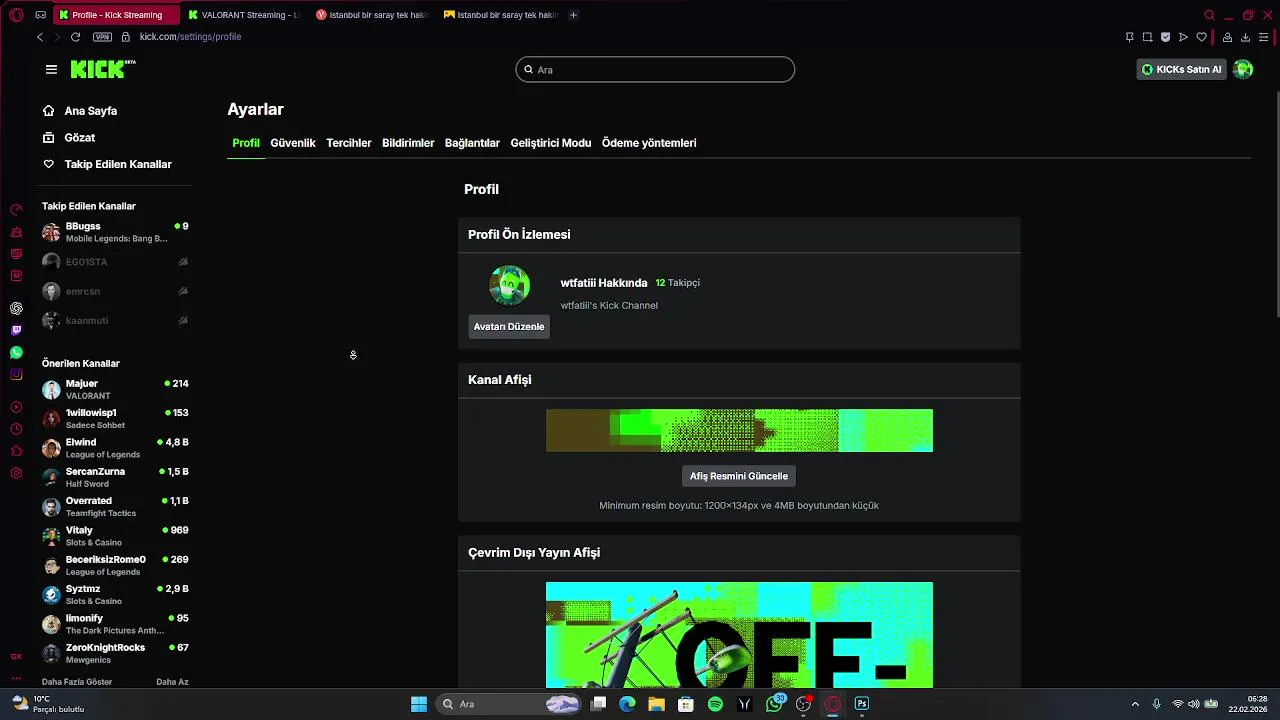Open File Explorer from the taskbar
The width and height of the screenshot is (1280, 720).
656,704
